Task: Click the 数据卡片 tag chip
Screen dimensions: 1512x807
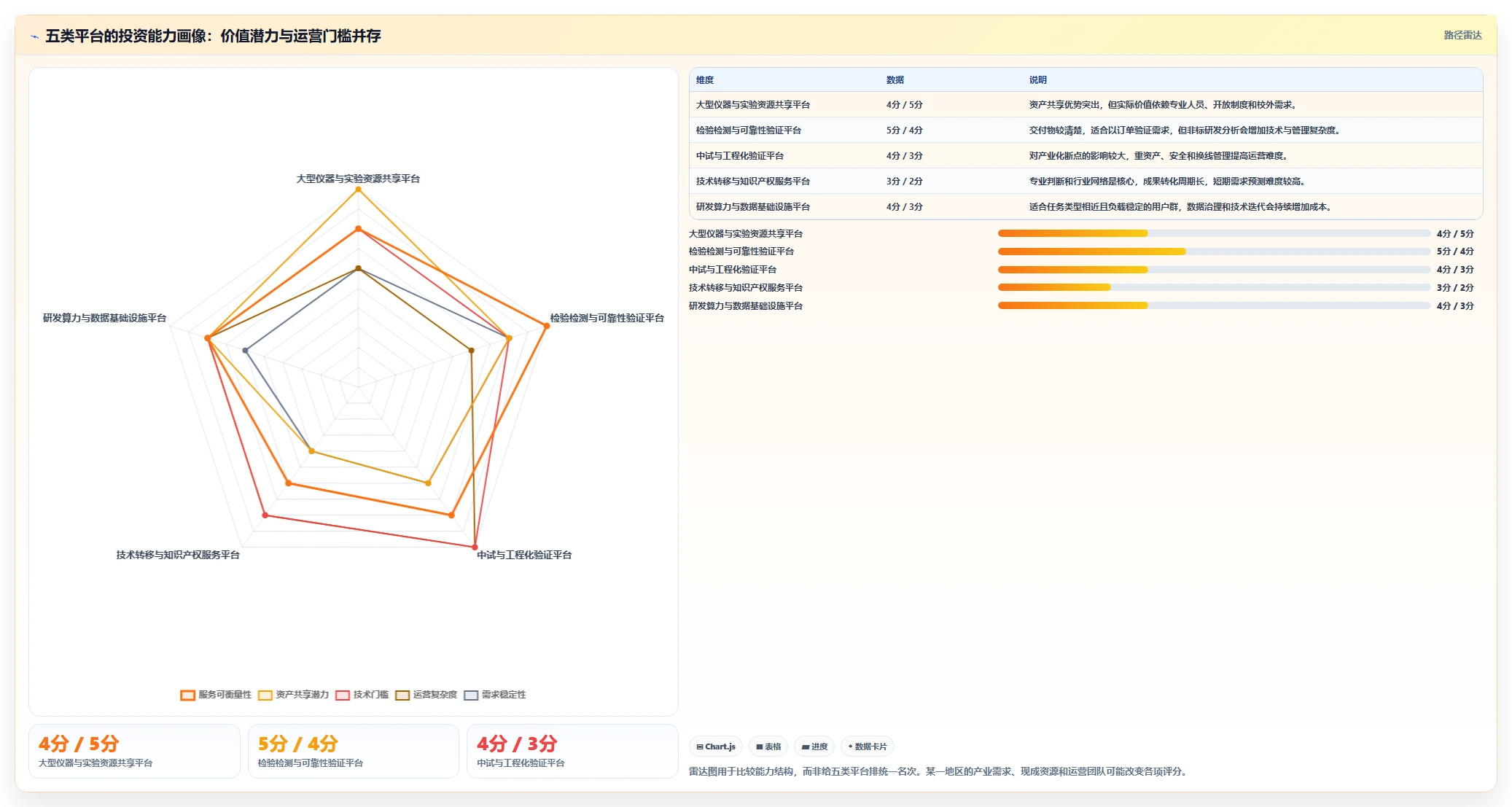Action: tap(868, 746)
